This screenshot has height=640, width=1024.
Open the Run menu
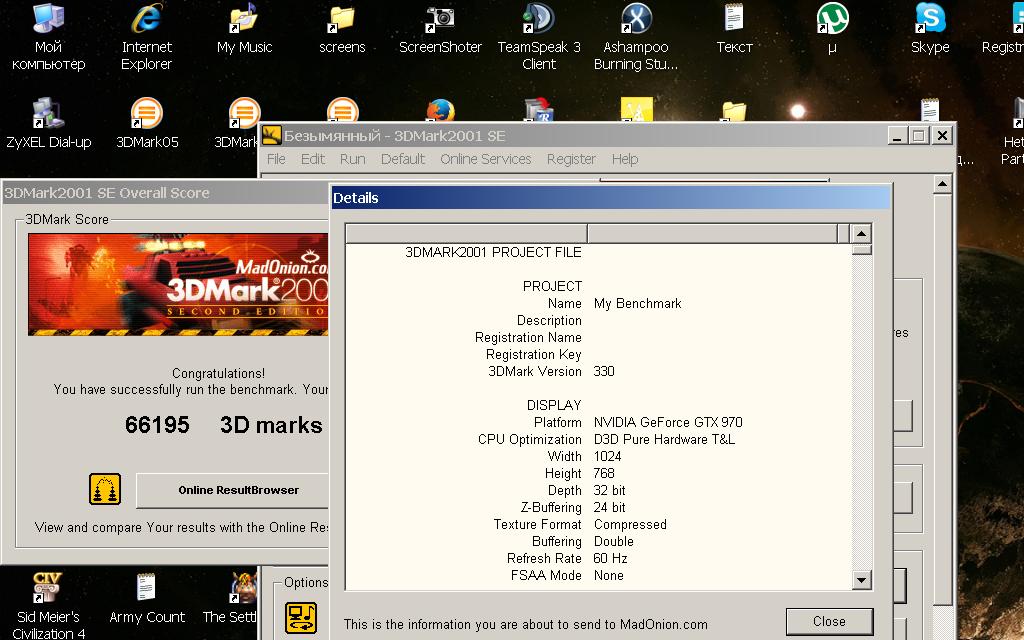coord(352,159)
